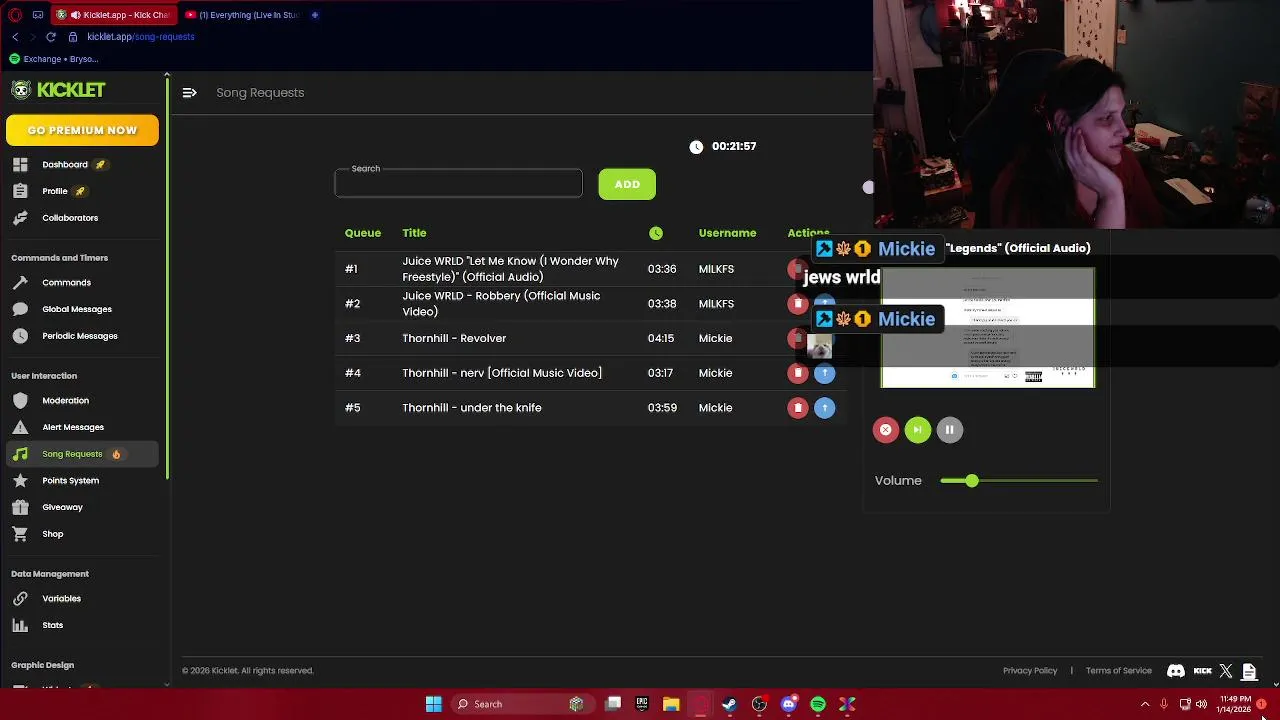Click the Title column header
The width and height of the screenshot is (1280, 720).
point(414,233)
